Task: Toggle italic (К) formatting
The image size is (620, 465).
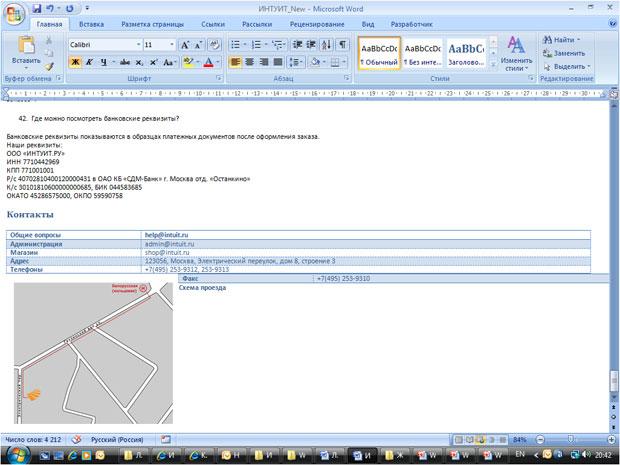Action: (89, 62)
